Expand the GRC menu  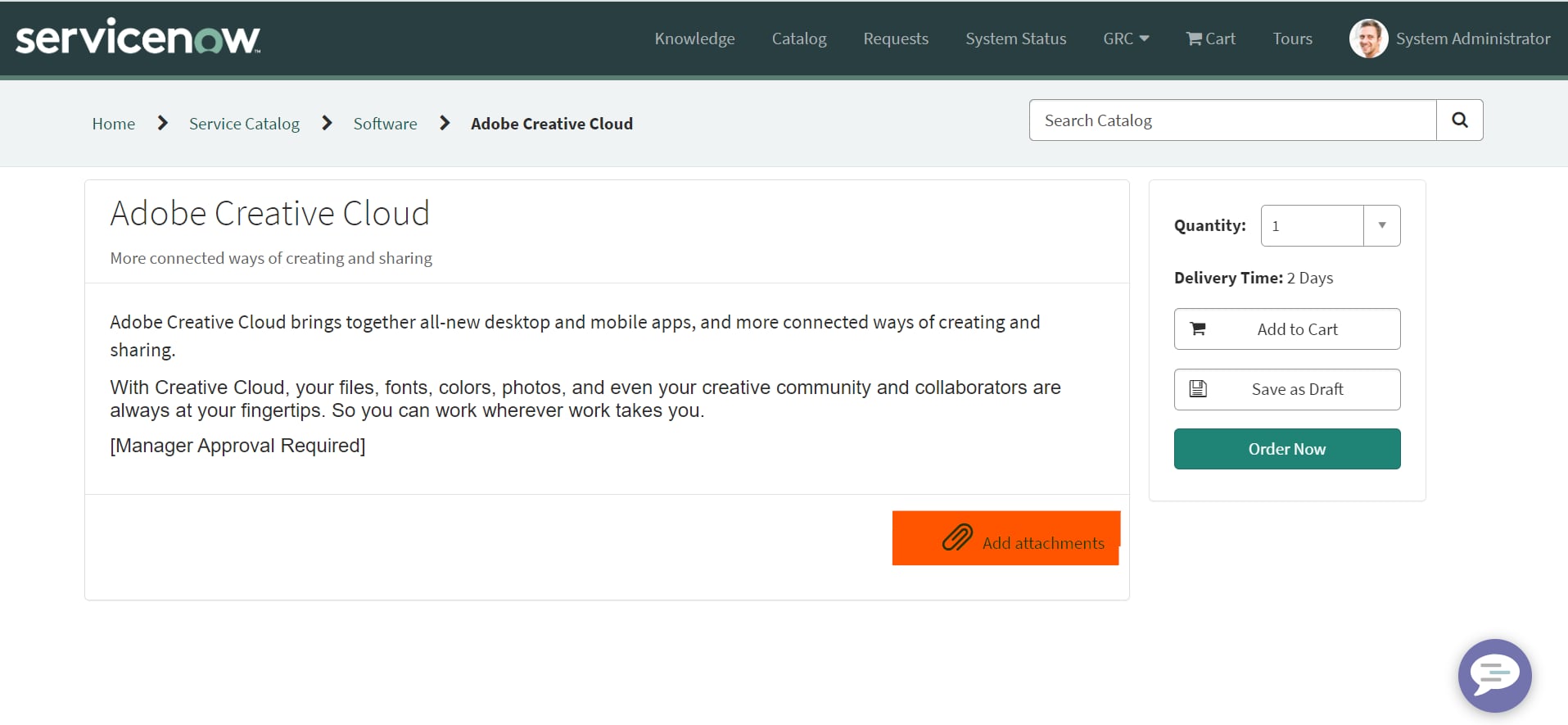click(1125, 39)
